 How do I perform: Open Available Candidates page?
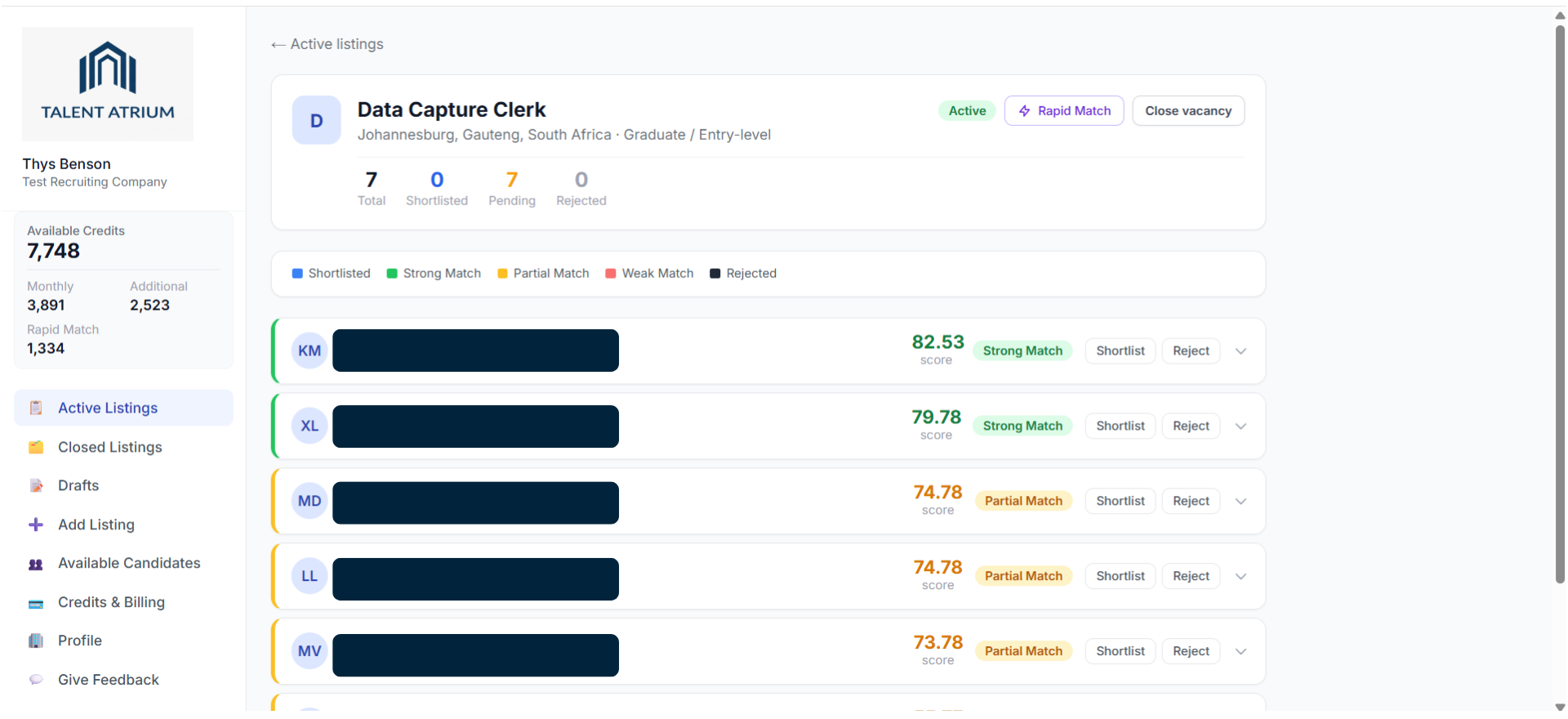click(x=123, y=563)
